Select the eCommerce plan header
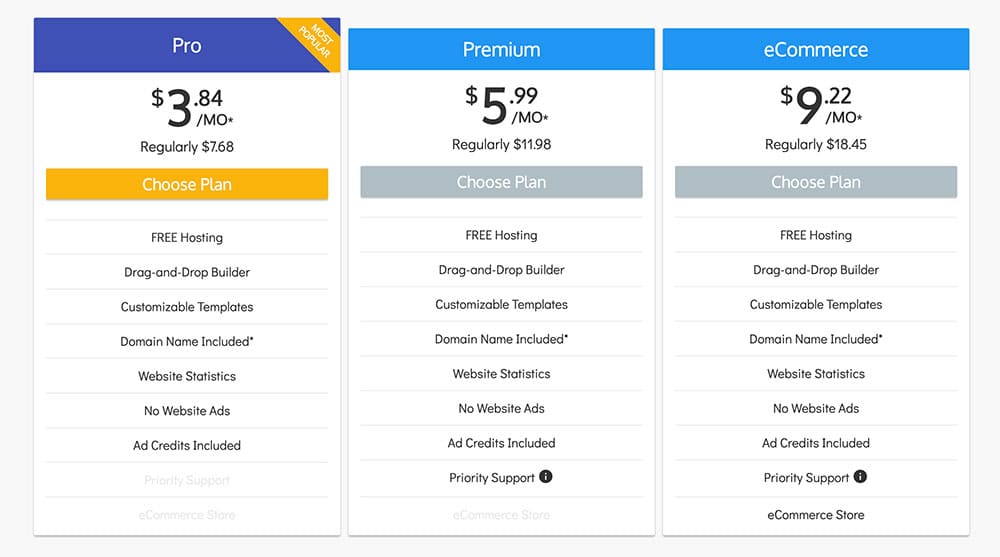 click(x=816, y=49)
